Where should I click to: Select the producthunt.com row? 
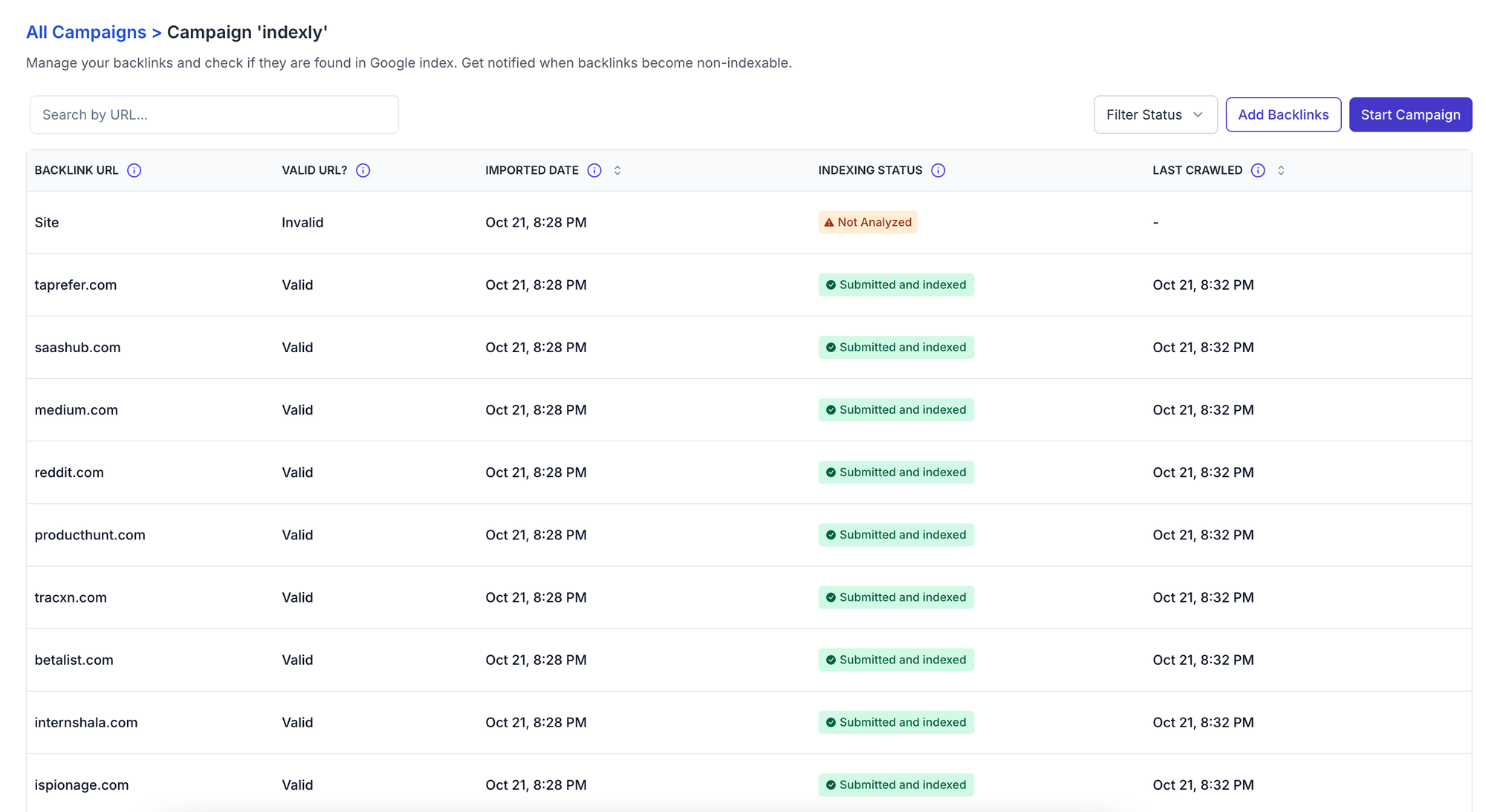pyautogui.click(x=90, y=534)
